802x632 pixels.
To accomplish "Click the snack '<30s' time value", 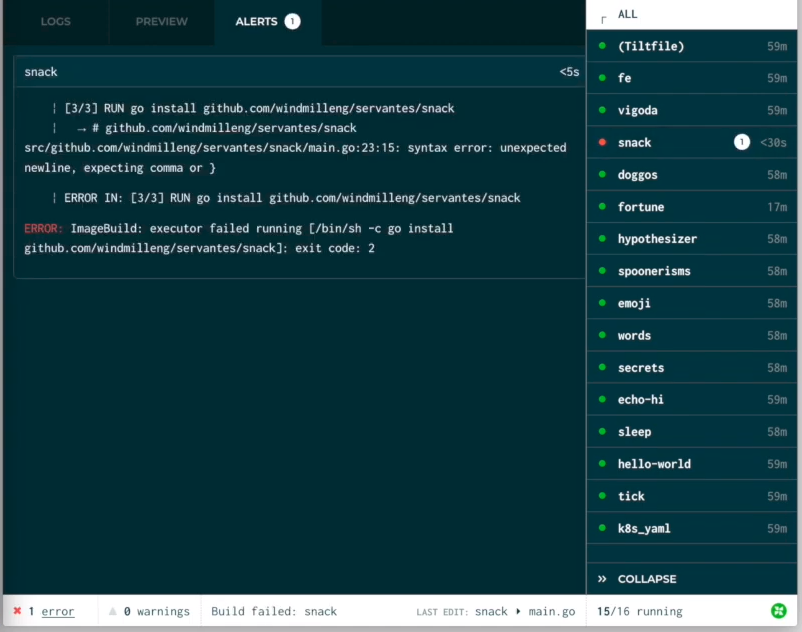I will [x=773, y=143].
